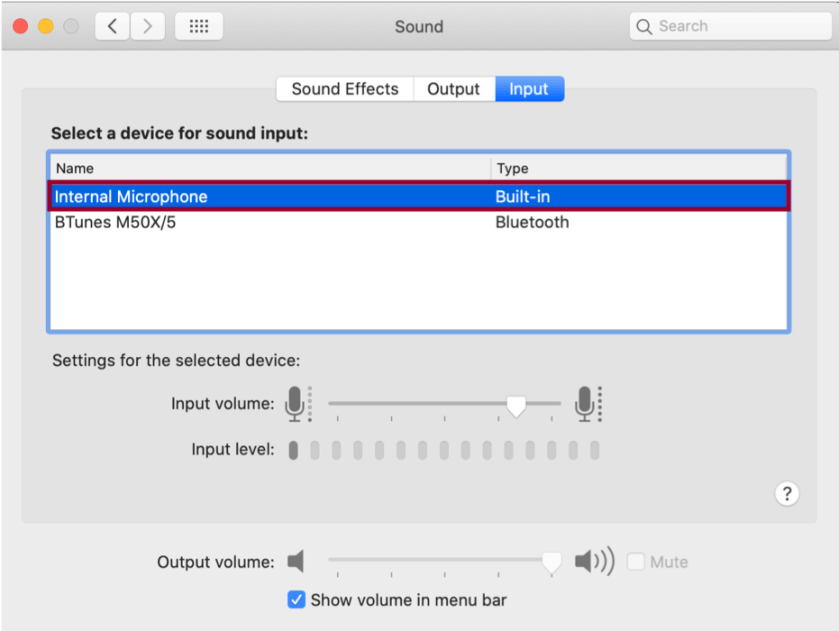Click the back navigation arrow
This screenshot has width=839, height=631.
(112, 26)
